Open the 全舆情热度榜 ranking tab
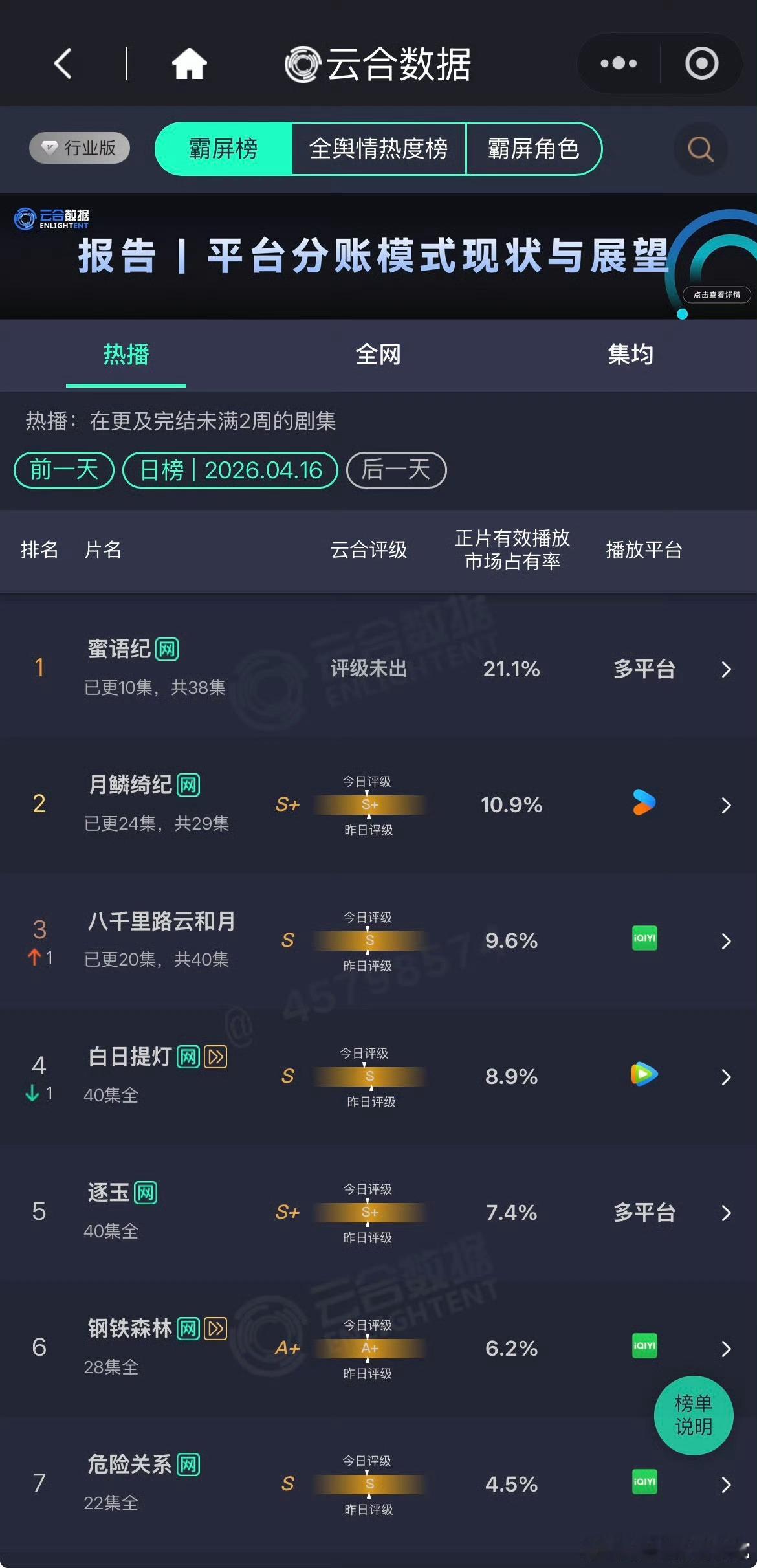This screenshot has height=1568, width=757. 379,149
